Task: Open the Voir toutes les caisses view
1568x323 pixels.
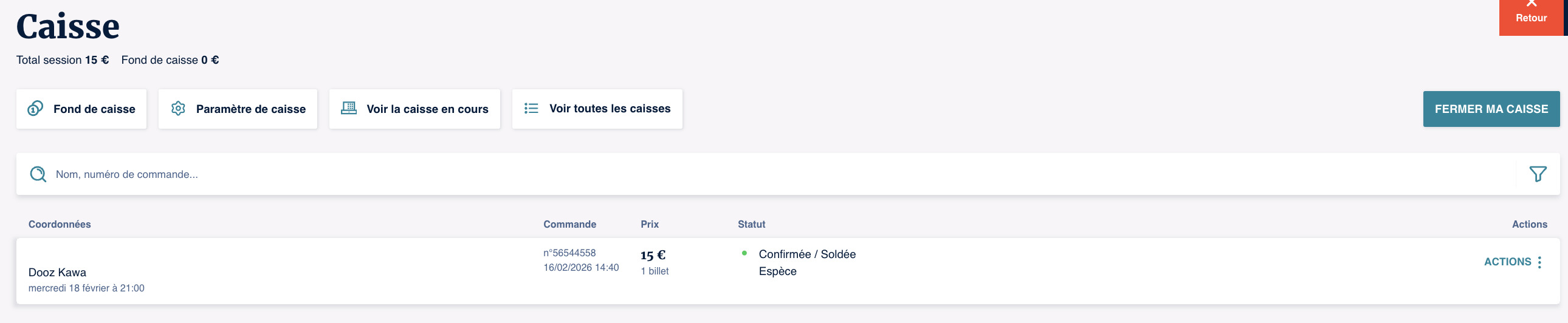Action: click(610, 109)
